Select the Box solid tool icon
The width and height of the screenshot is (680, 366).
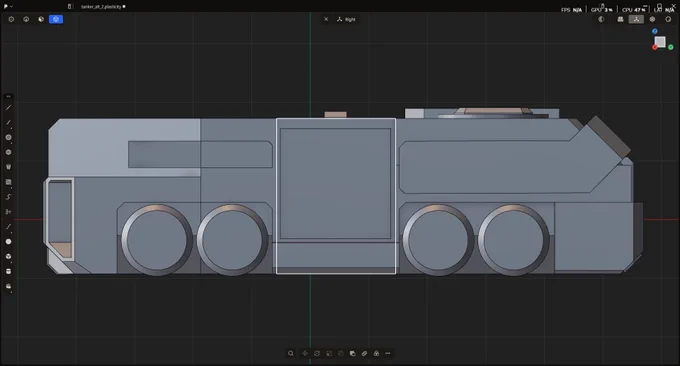click(8, 256)
